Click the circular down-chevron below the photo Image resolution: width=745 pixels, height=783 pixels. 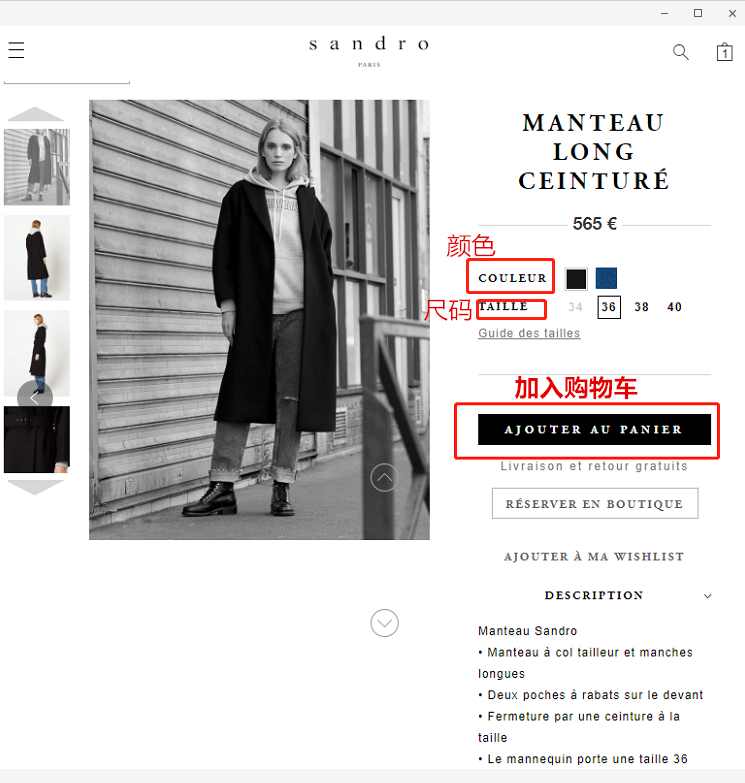tap(384, 623)
